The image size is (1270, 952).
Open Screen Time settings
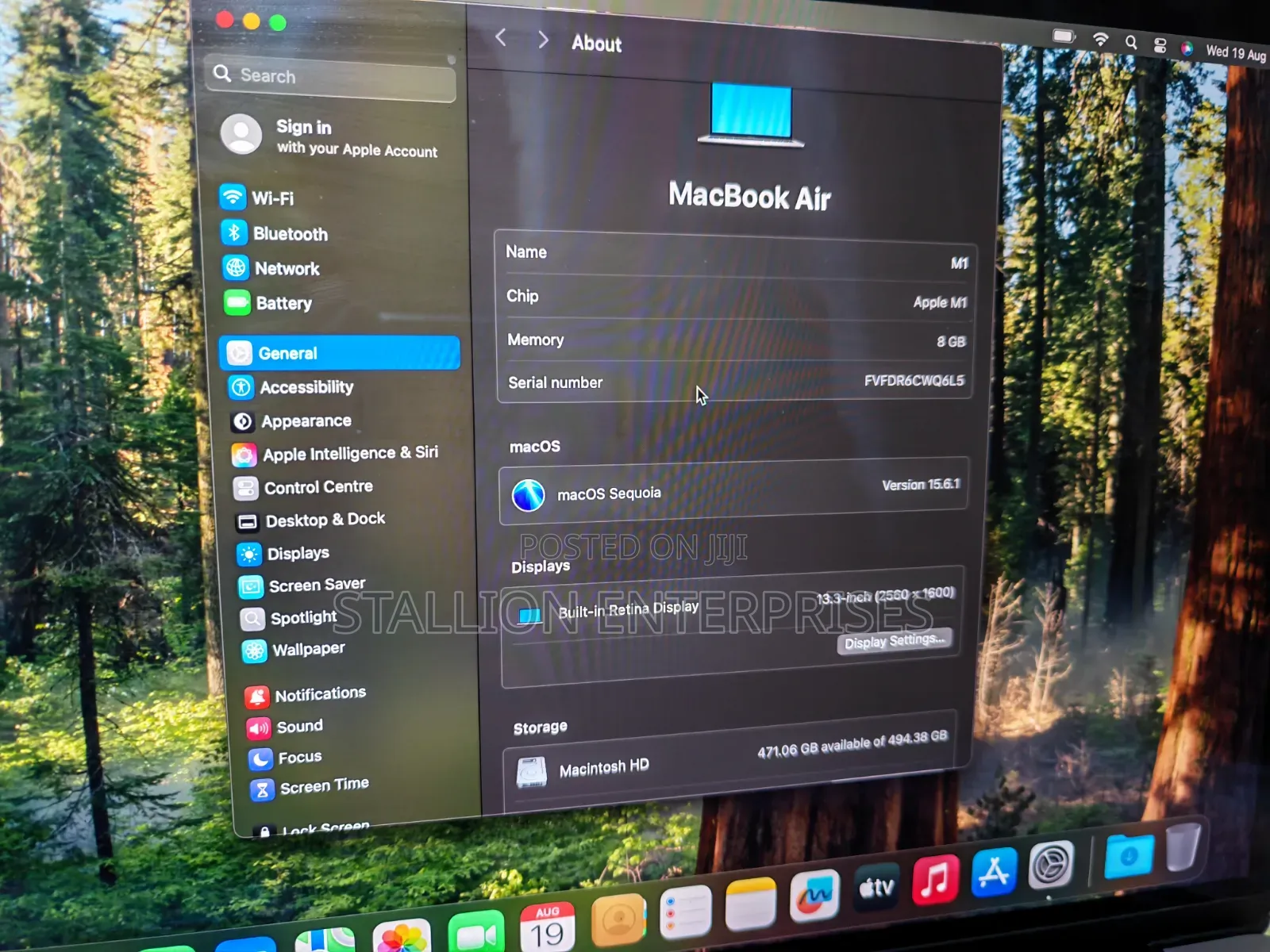pyautogui.click(x=310, y=787)
